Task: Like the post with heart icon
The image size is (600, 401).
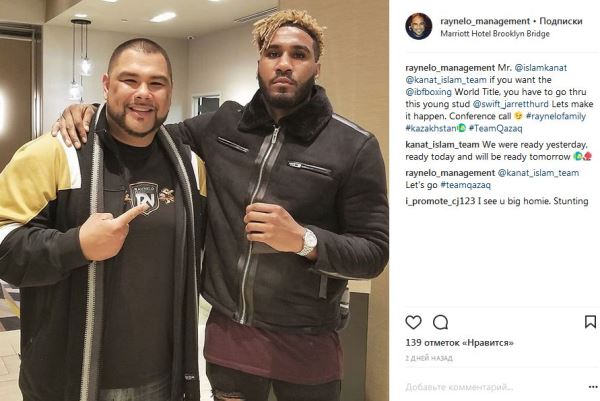Action: pyautogui.click(x=413, y=322)
